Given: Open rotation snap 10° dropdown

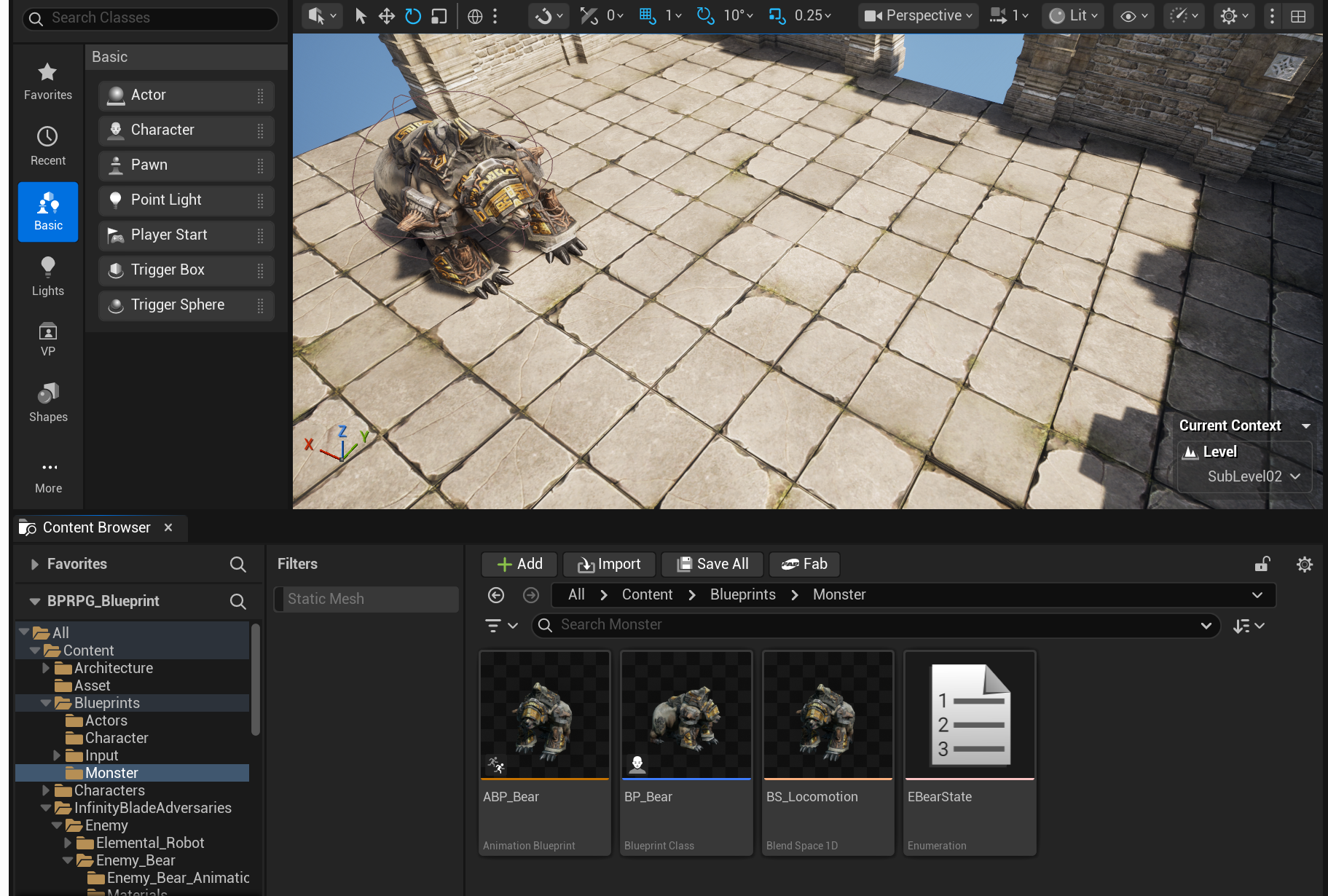Looking at the screenshot, I should (x=738, y=15).
